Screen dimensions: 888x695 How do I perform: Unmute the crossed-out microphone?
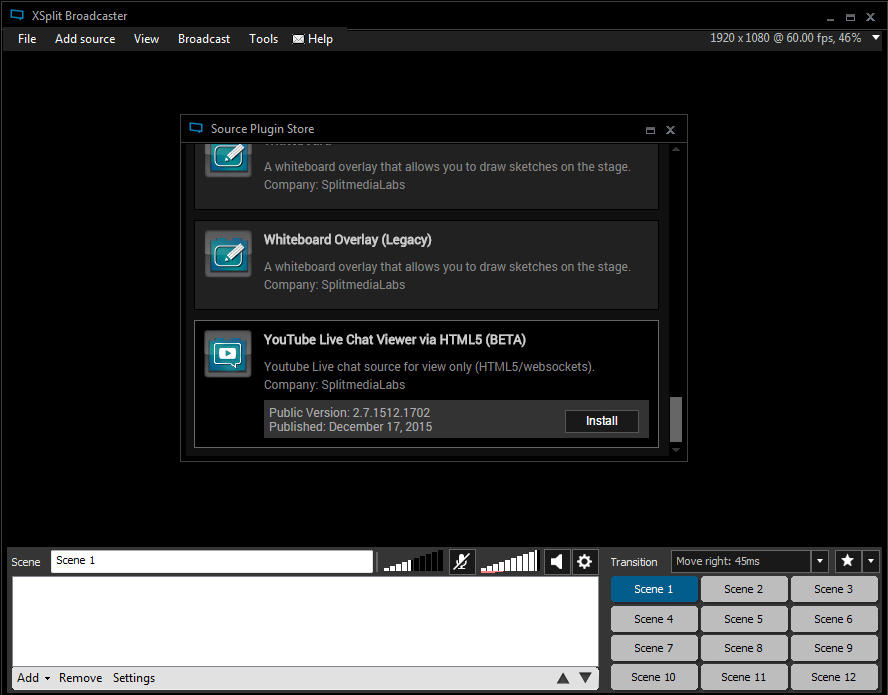click(x=462, y=561)
